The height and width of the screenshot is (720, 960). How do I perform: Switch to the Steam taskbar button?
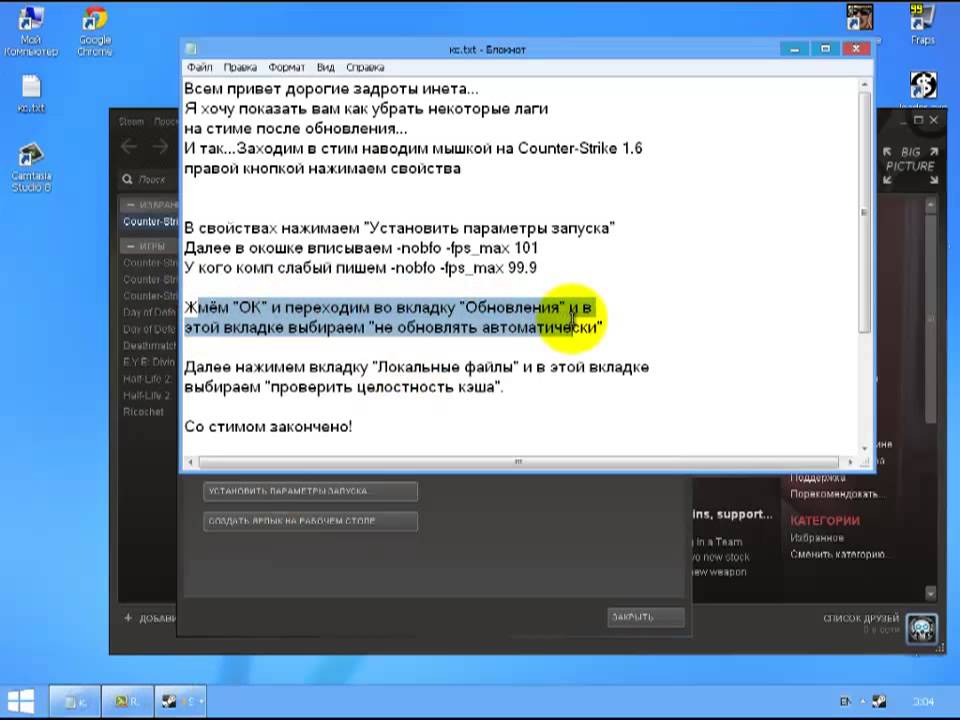180,702
